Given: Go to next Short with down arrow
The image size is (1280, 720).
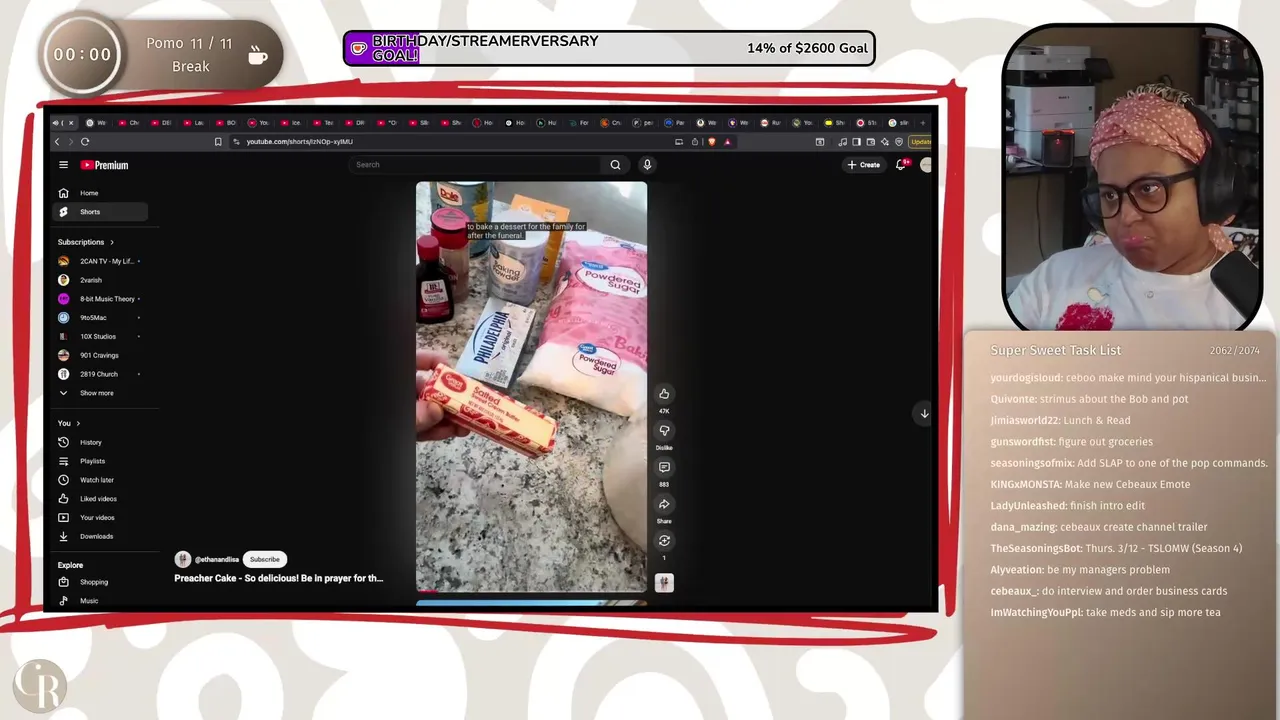Looking at the screenshot, I should (x=924, y=413).
